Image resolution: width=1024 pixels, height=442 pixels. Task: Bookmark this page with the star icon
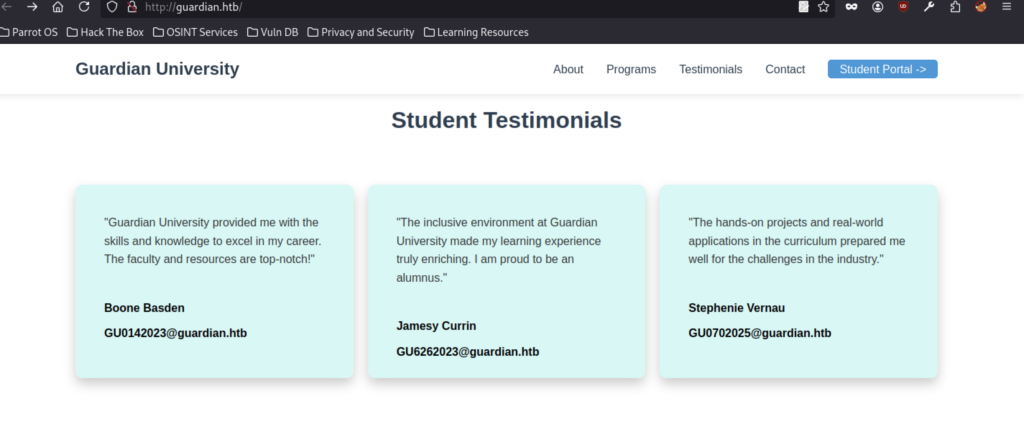pos(823,7)
